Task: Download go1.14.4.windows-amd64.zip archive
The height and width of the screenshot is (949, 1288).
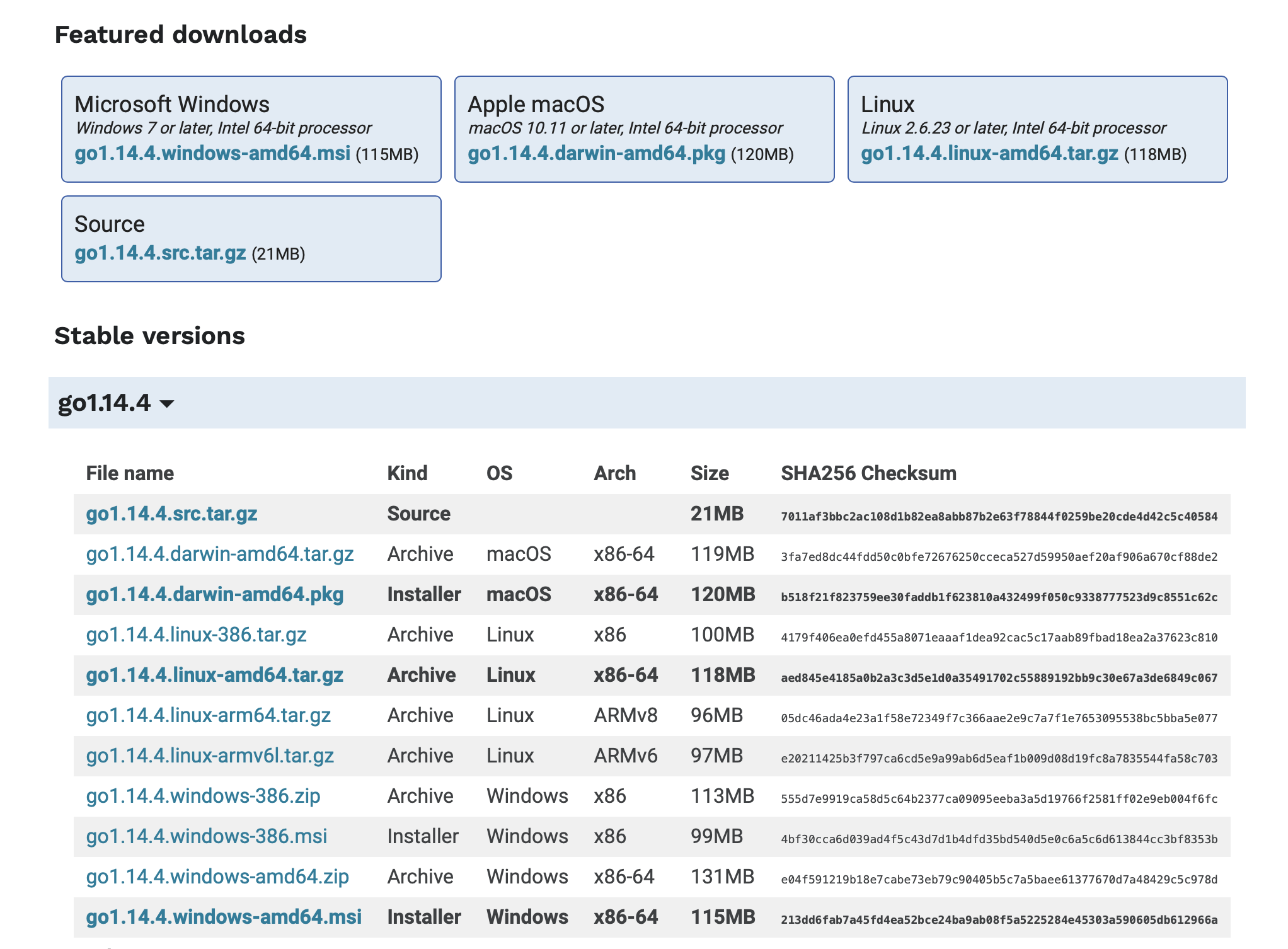Action: click(217, 877)
